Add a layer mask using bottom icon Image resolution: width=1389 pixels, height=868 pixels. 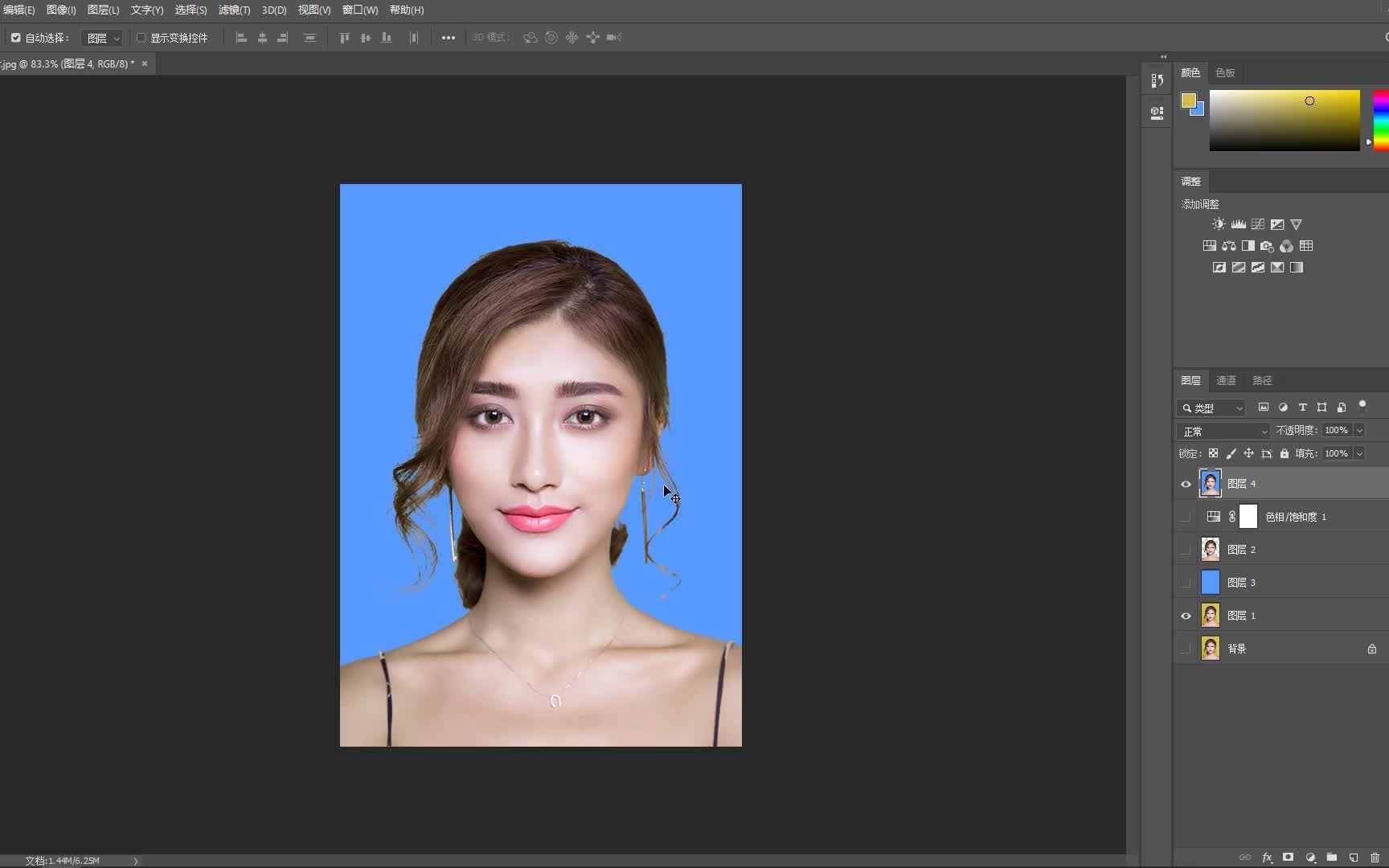[x=1289, y=858]
